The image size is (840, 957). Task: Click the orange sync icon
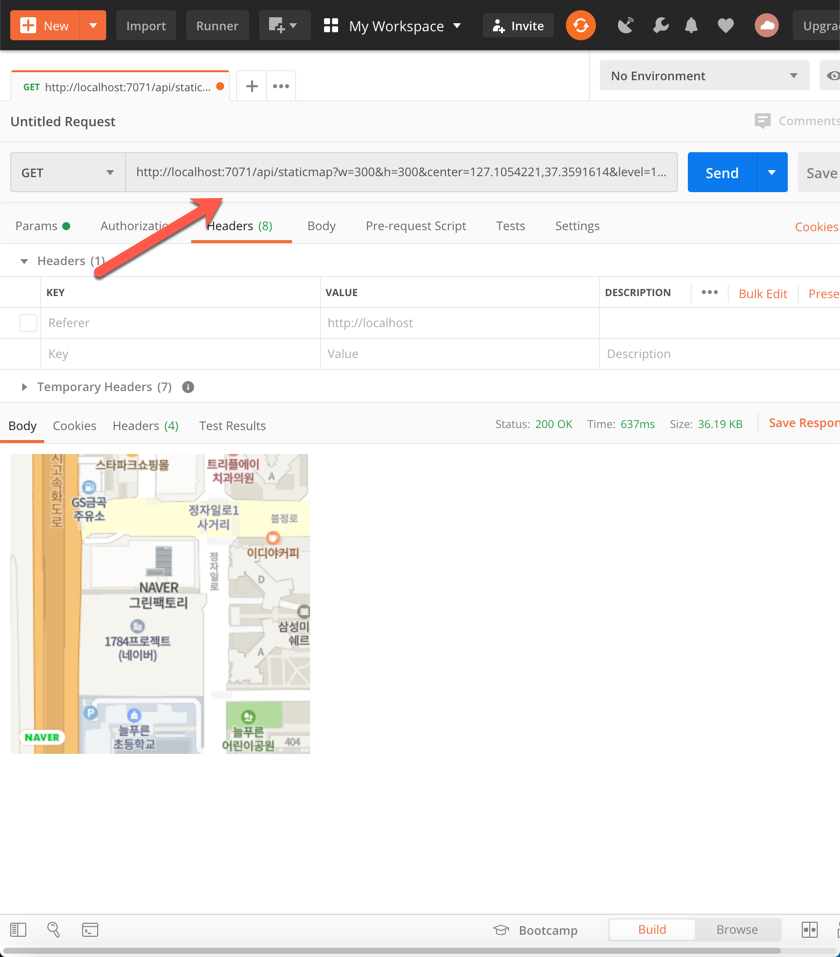click(x=581, y=26)
